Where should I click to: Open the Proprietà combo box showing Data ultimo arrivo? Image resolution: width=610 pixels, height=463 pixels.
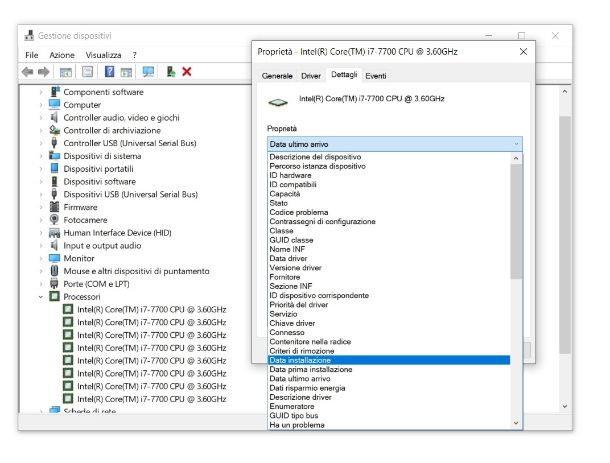(x=394, y=144)
